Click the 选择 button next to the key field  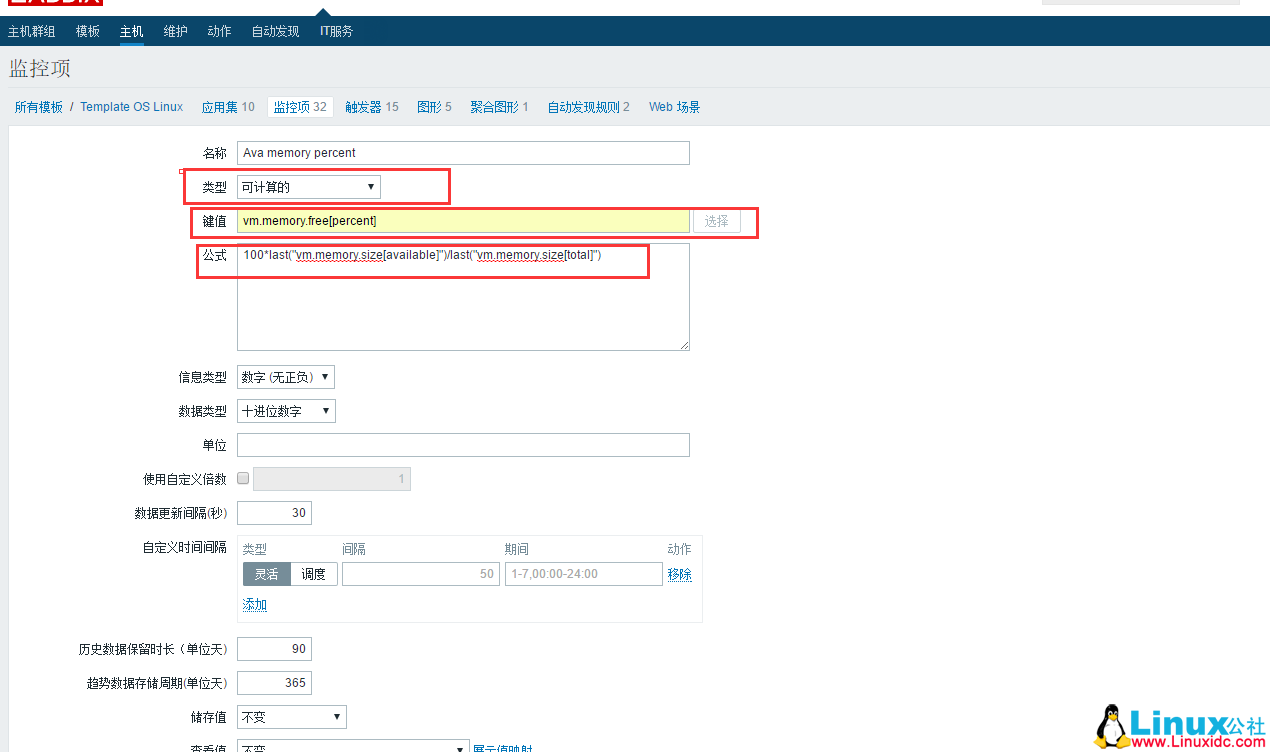click(x=716, y=220)
